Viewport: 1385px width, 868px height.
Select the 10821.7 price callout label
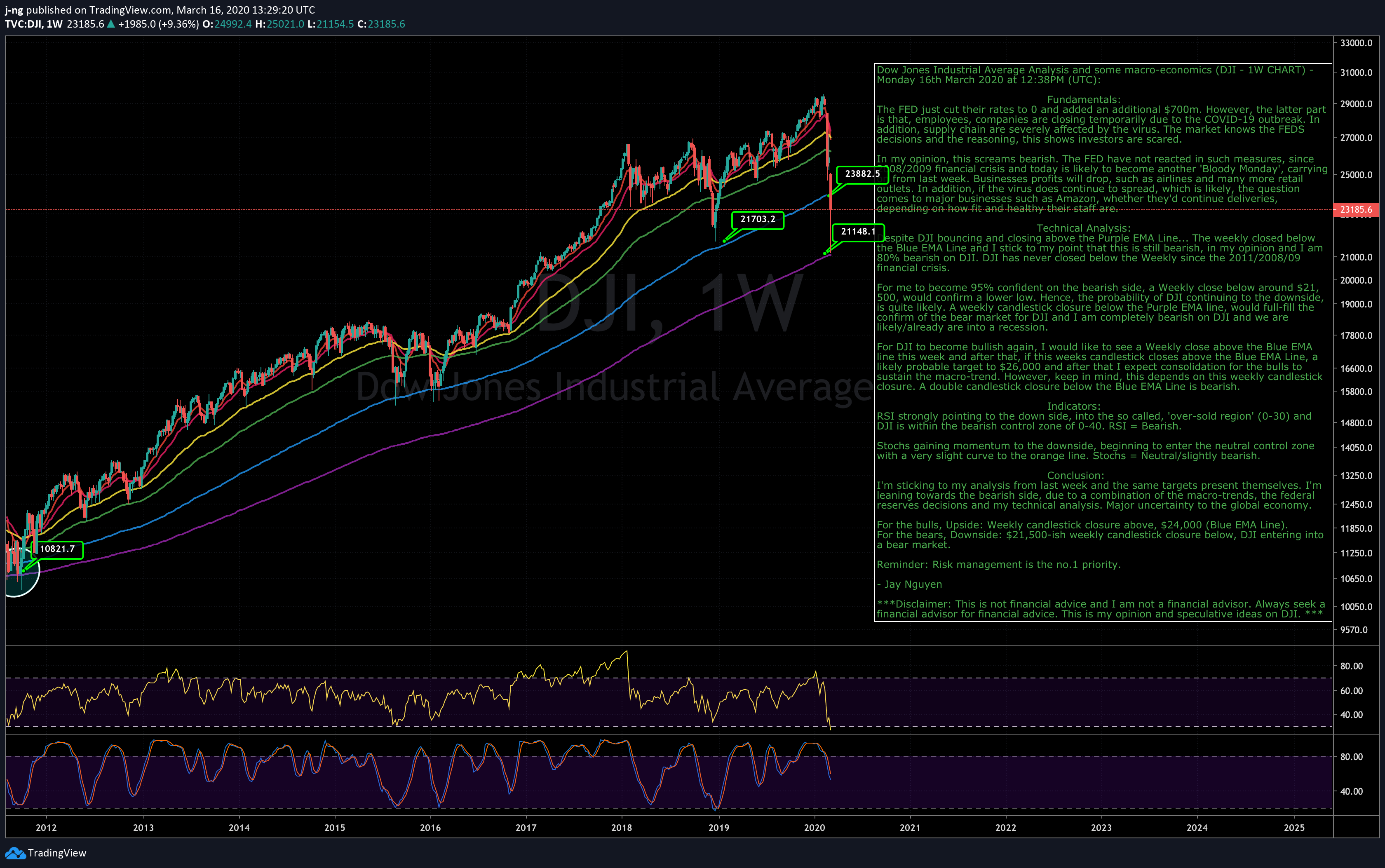pyautogui.click(x=57, y=549)
